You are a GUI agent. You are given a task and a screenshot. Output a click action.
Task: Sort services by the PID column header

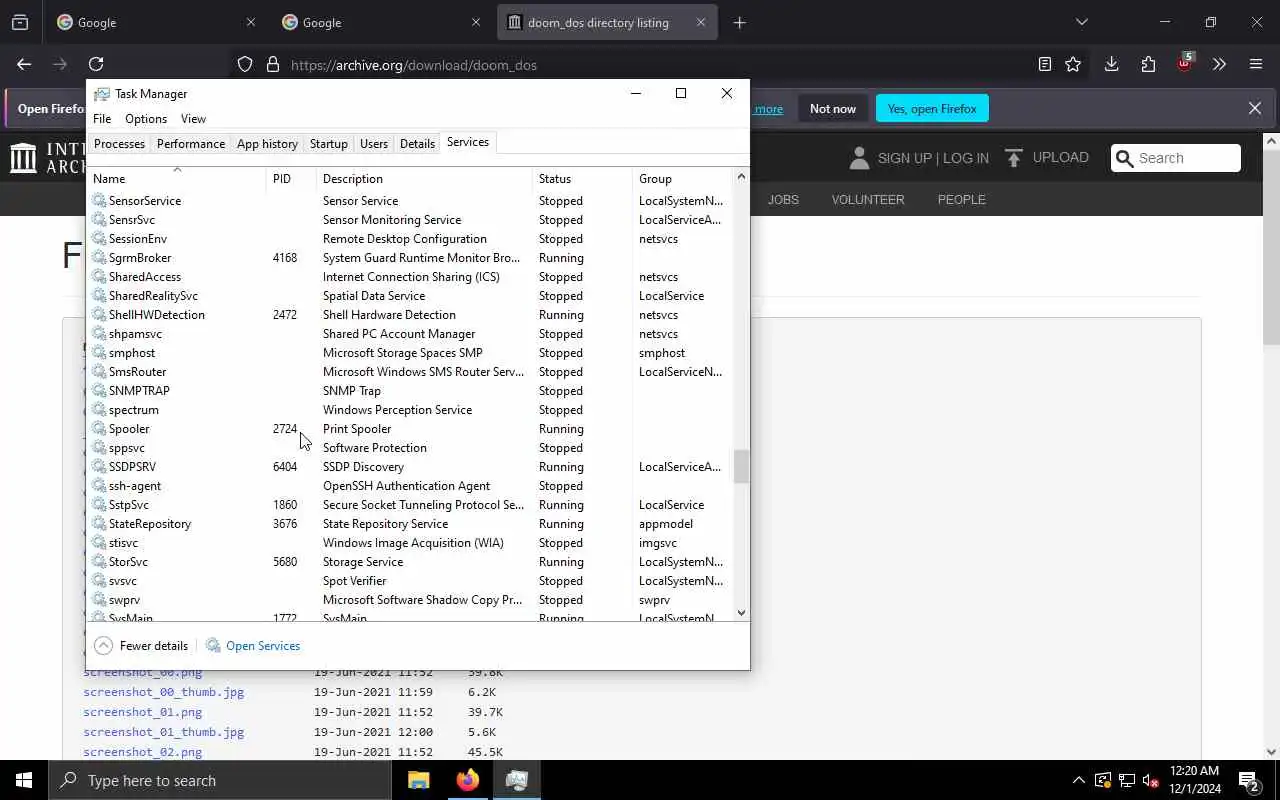coord(292,178)
